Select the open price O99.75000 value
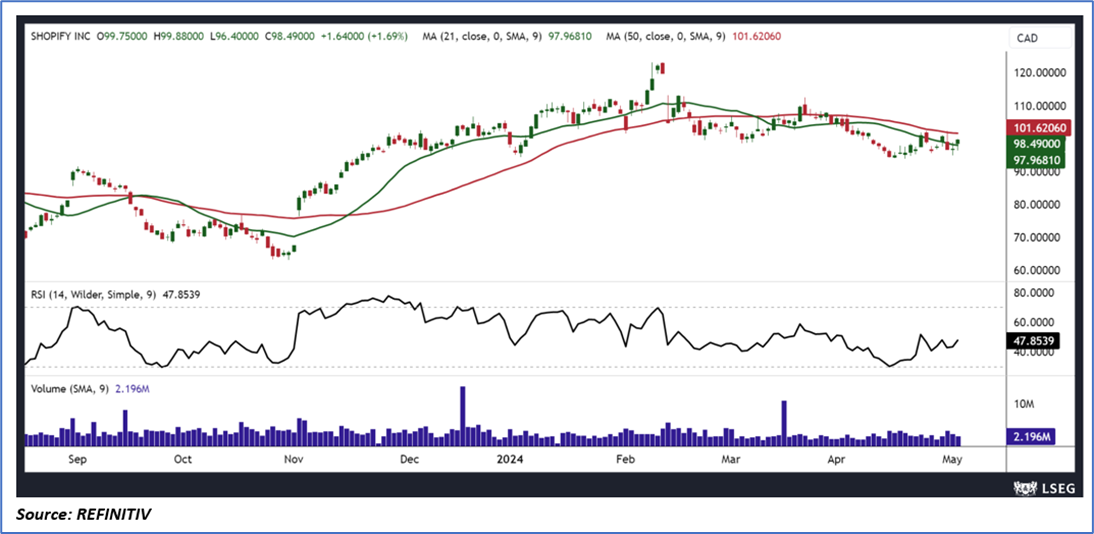1094x534 pixels. (121, 35)
